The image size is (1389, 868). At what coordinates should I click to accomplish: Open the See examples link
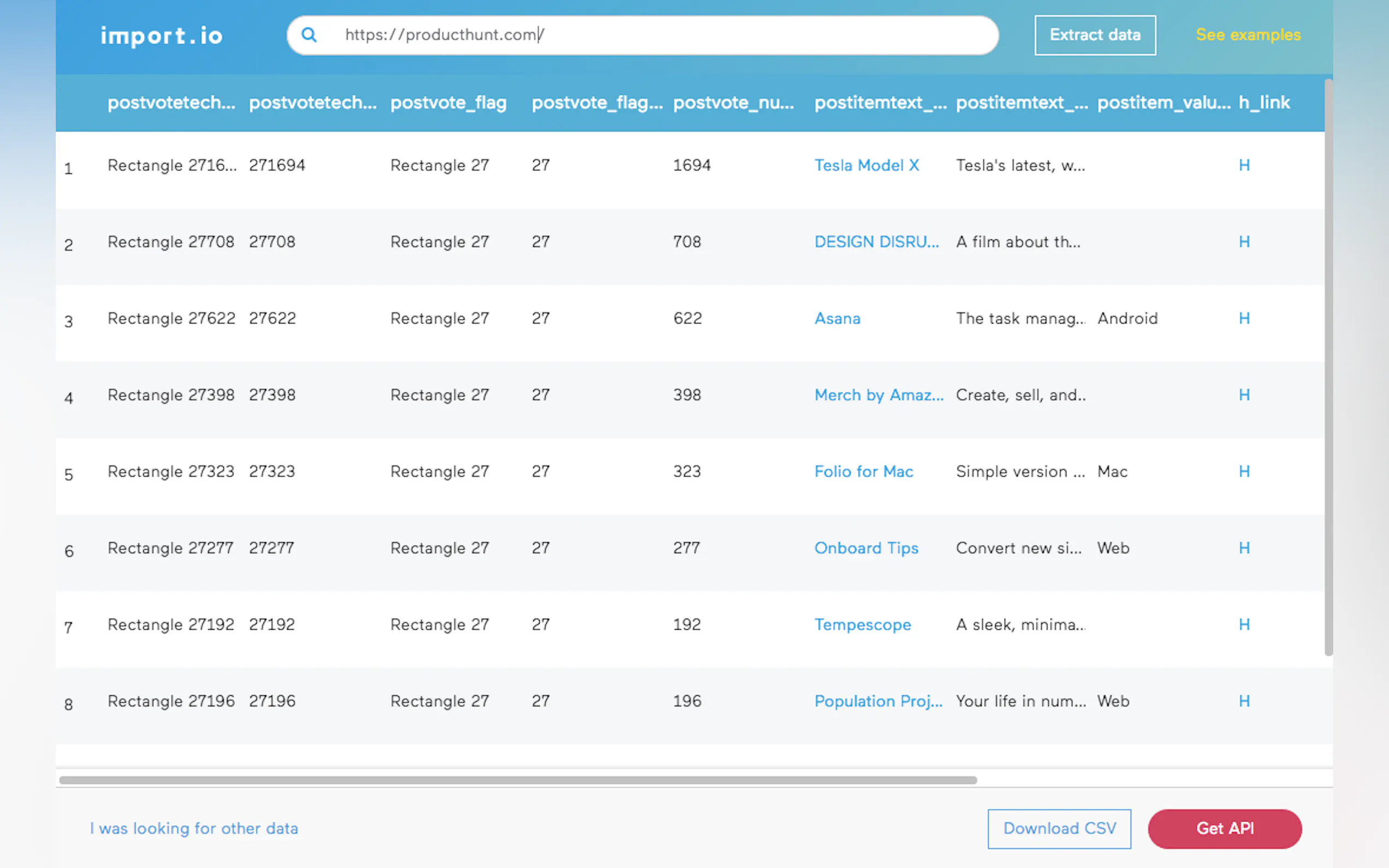click(1248, 35)
